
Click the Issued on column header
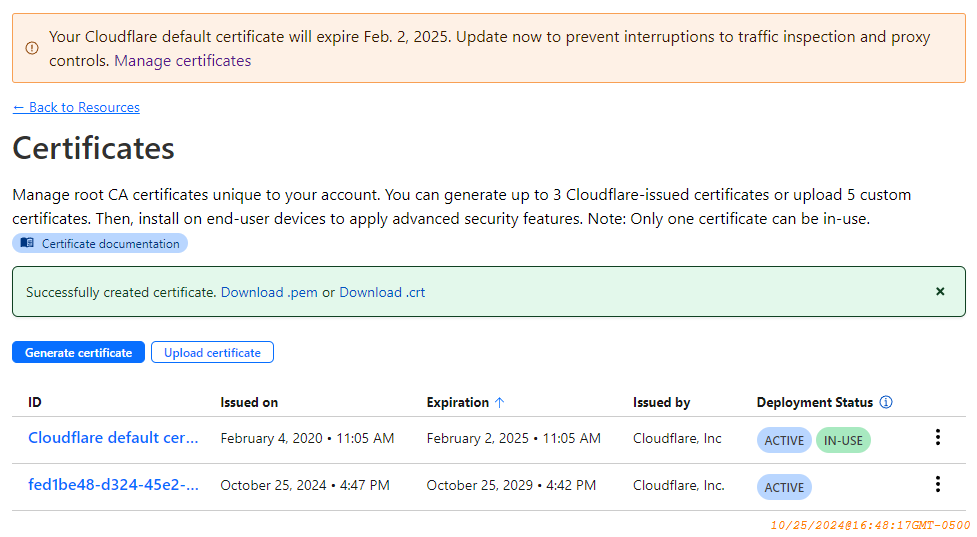(x=249, y=403)
